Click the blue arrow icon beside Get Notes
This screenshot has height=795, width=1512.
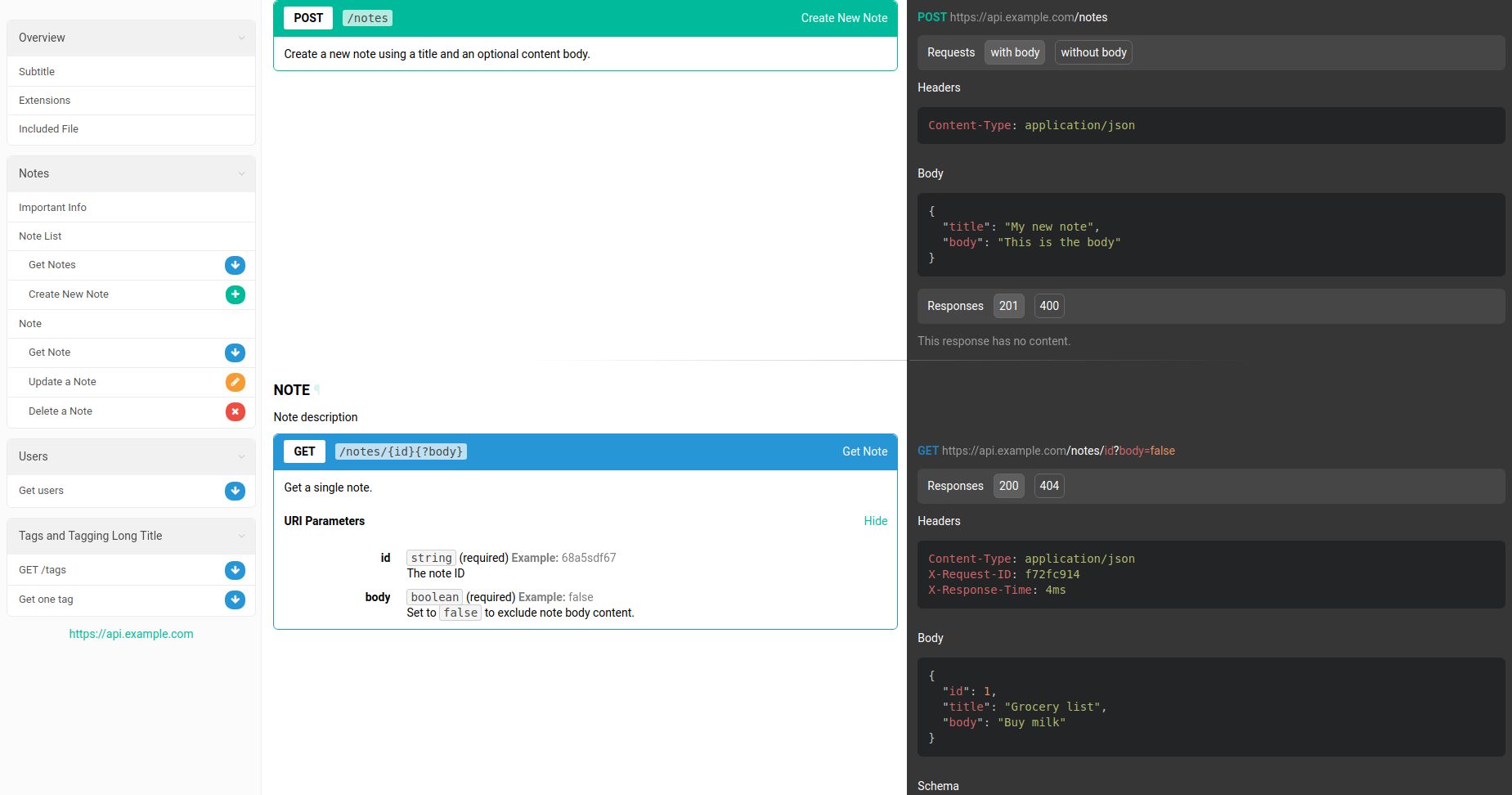tap(235, 265)
